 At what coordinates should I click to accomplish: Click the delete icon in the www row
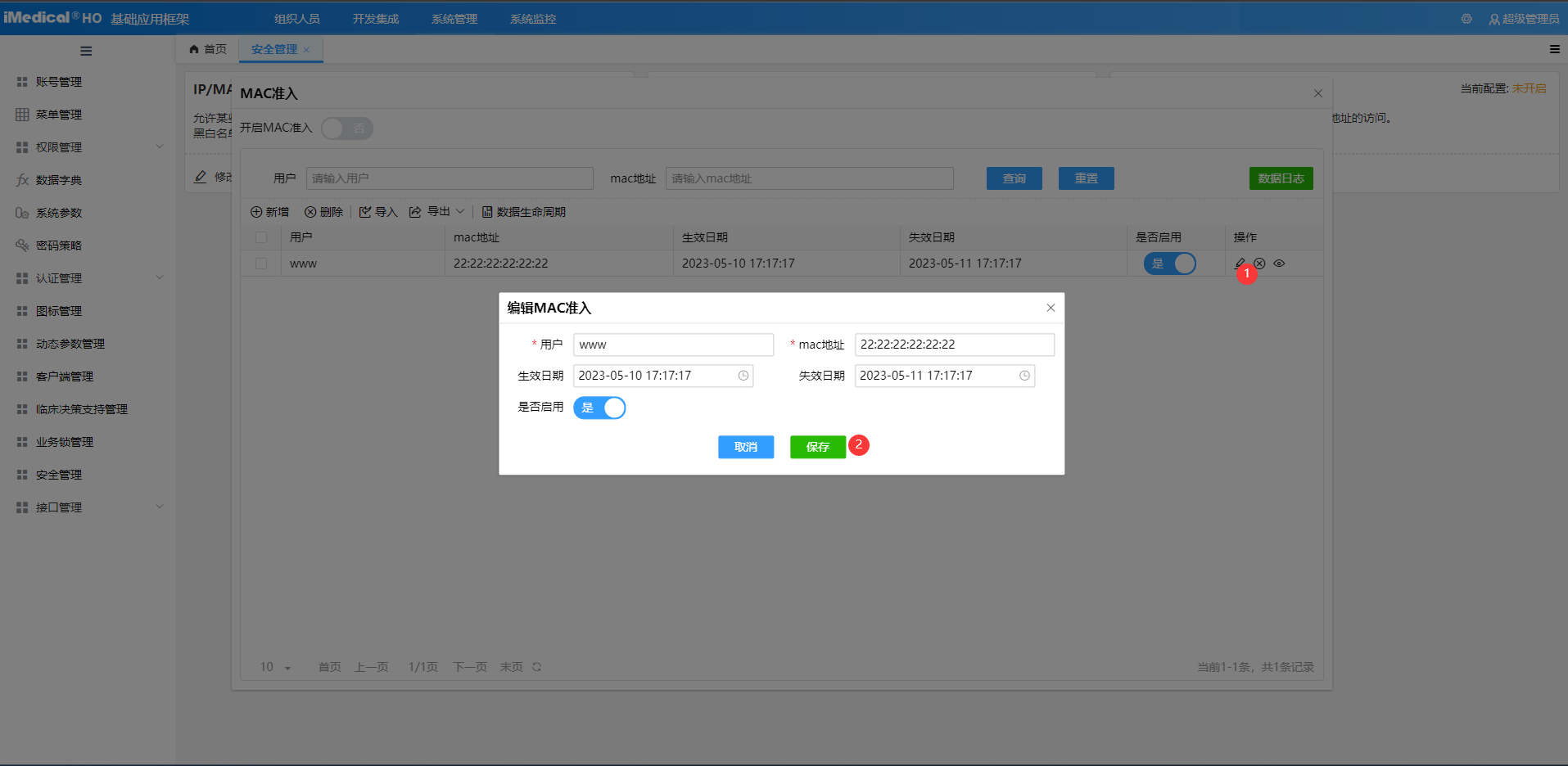pos(1259,264)
